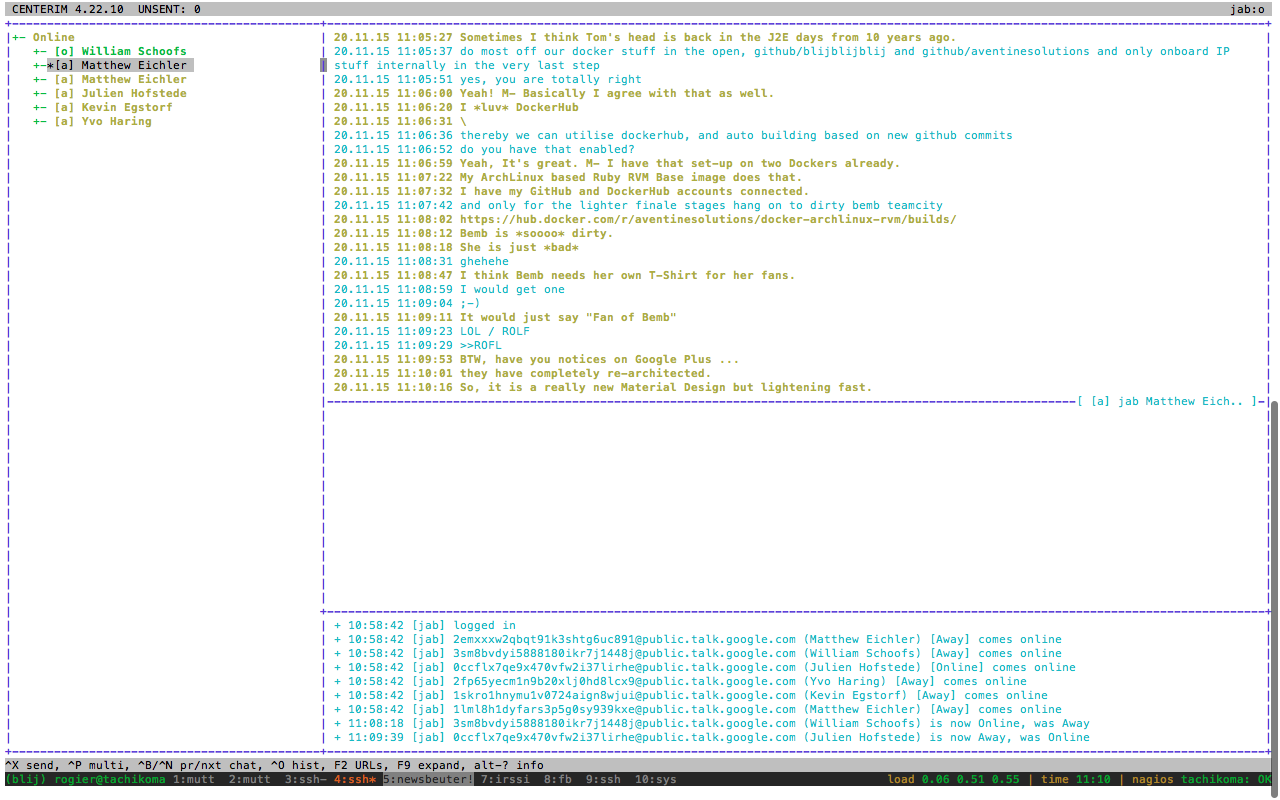Click message 'yes, you are totally right'

click(551, 79)
